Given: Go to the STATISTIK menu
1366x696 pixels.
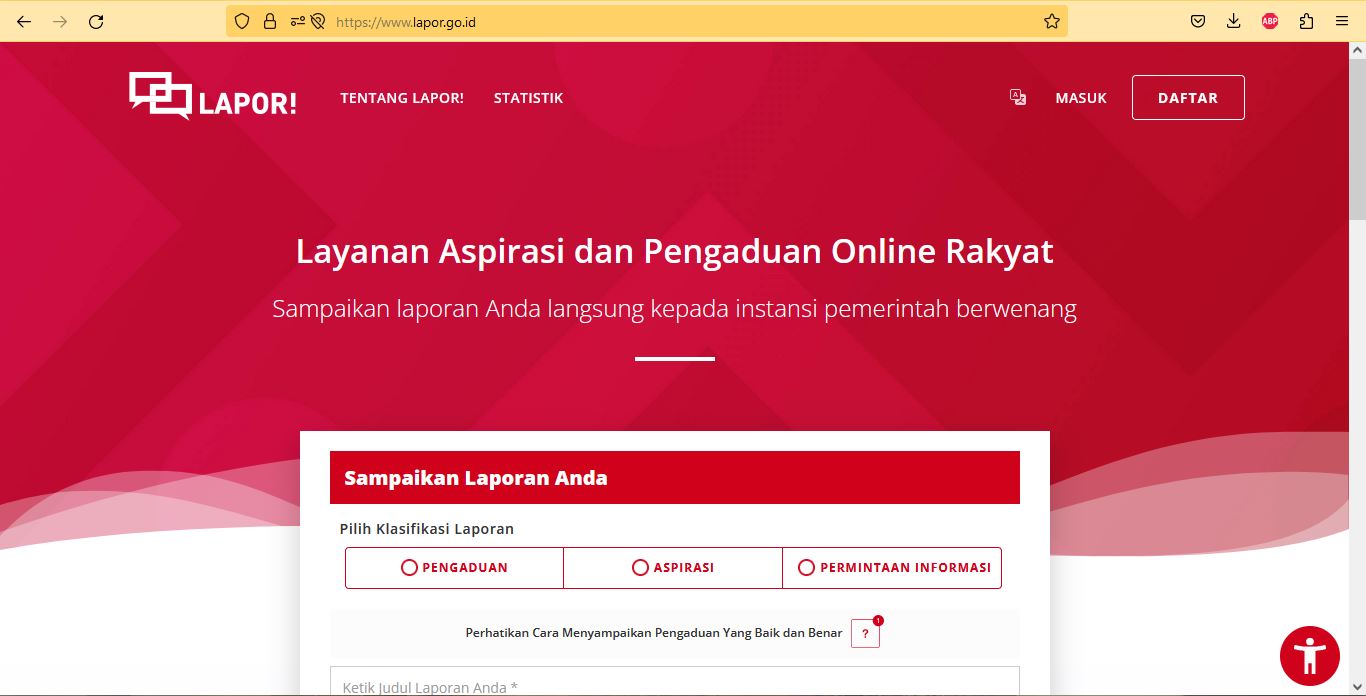Looking at the screenshot, I should [x=528, y=98].
